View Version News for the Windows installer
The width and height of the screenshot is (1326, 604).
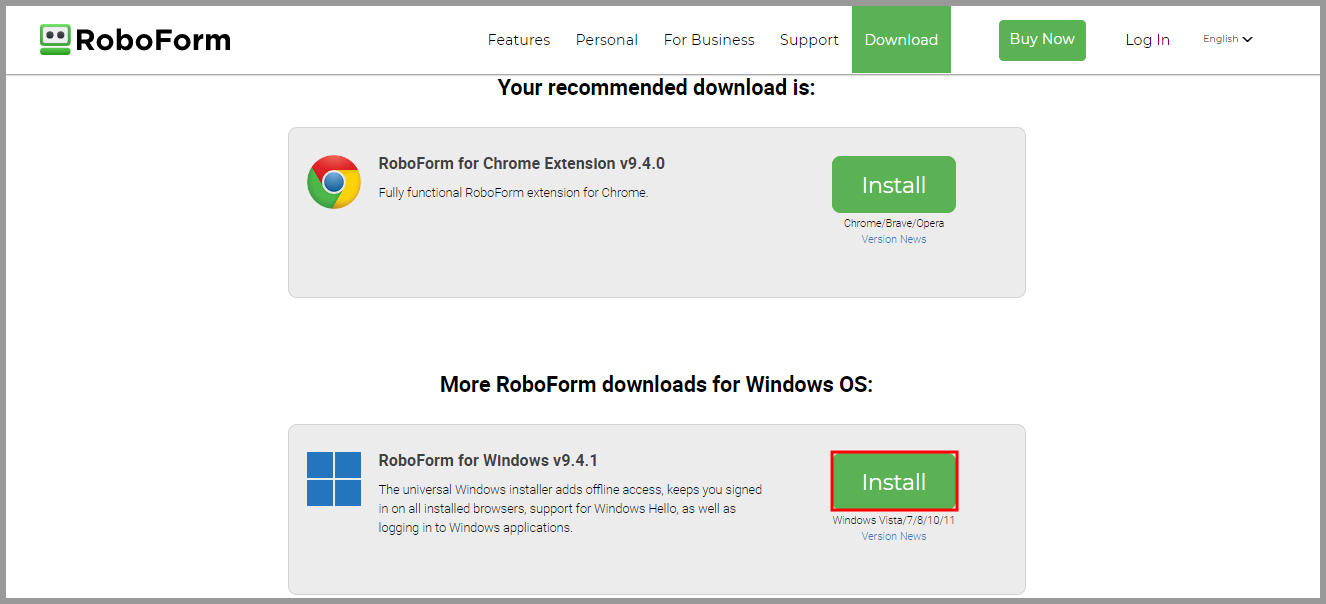click(893, 535)
